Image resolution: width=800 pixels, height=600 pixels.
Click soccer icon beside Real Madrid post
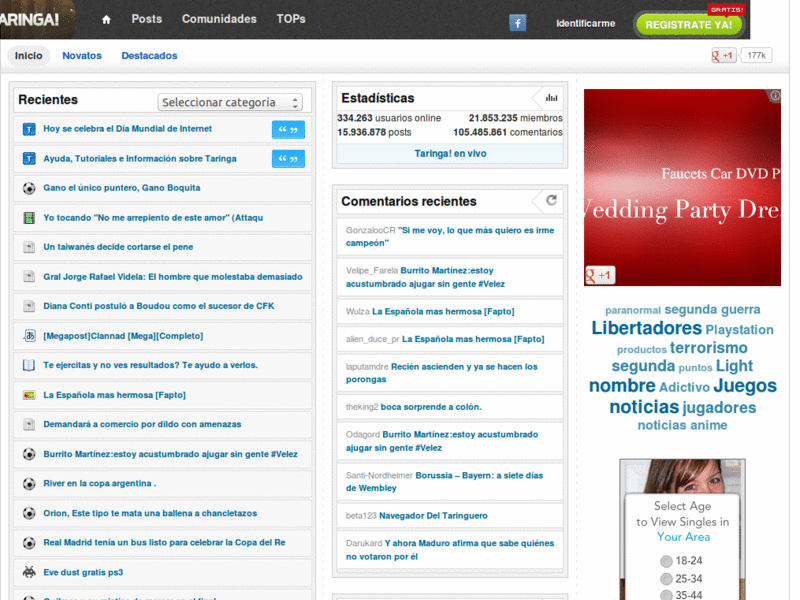(29, 543)
